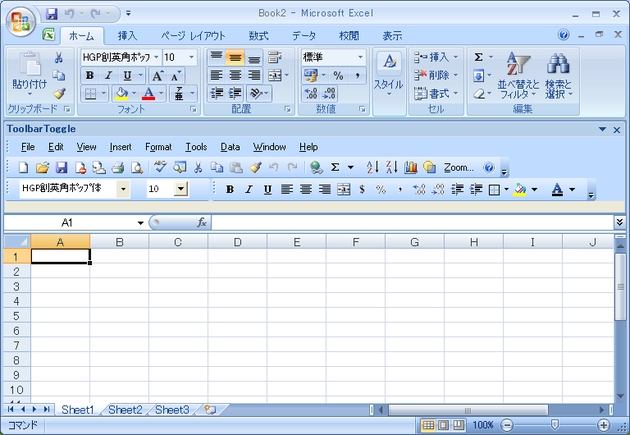This screenshot has width=630, height=435.
Task: Click the Currency dollar icon in ToolbarToggle toolbar
Action: point(362,189)
